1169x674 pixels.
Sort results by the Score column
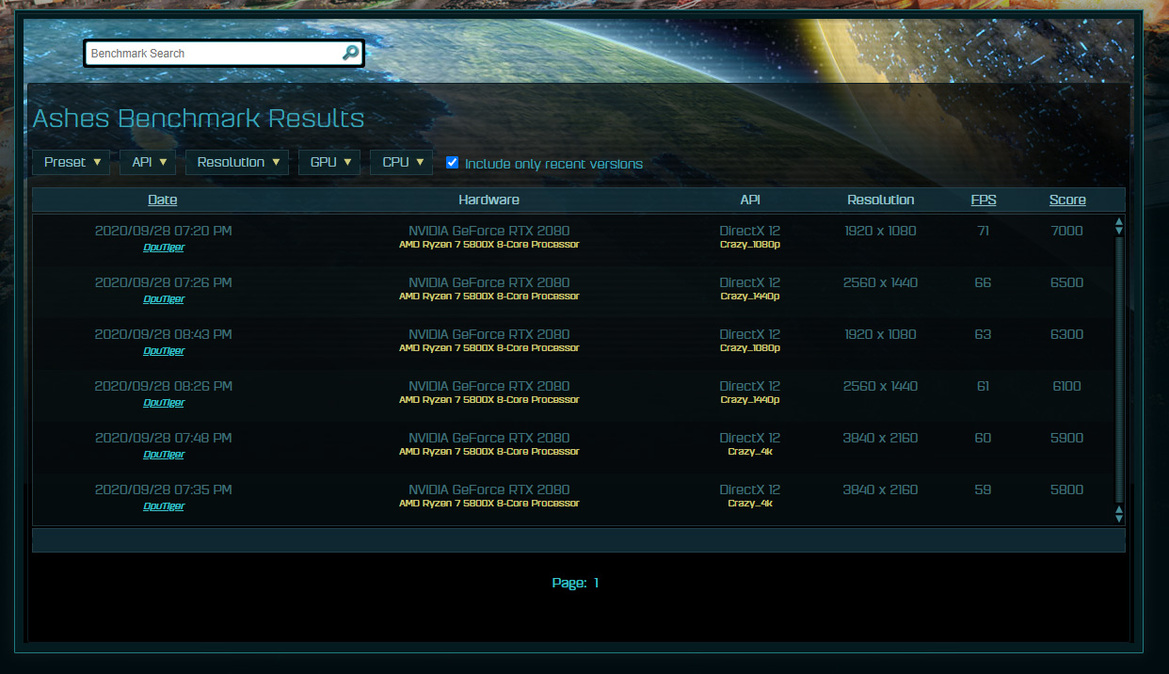click(1068, 200)
